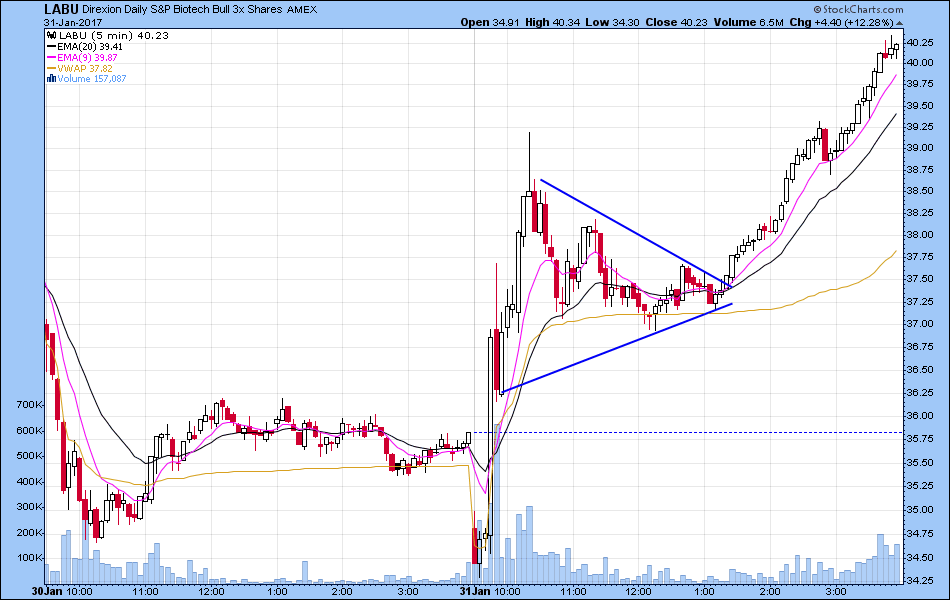The height and width of the screenshot is (600, 950).
Task: Click the 600K volume axis label
Action: 30,430
